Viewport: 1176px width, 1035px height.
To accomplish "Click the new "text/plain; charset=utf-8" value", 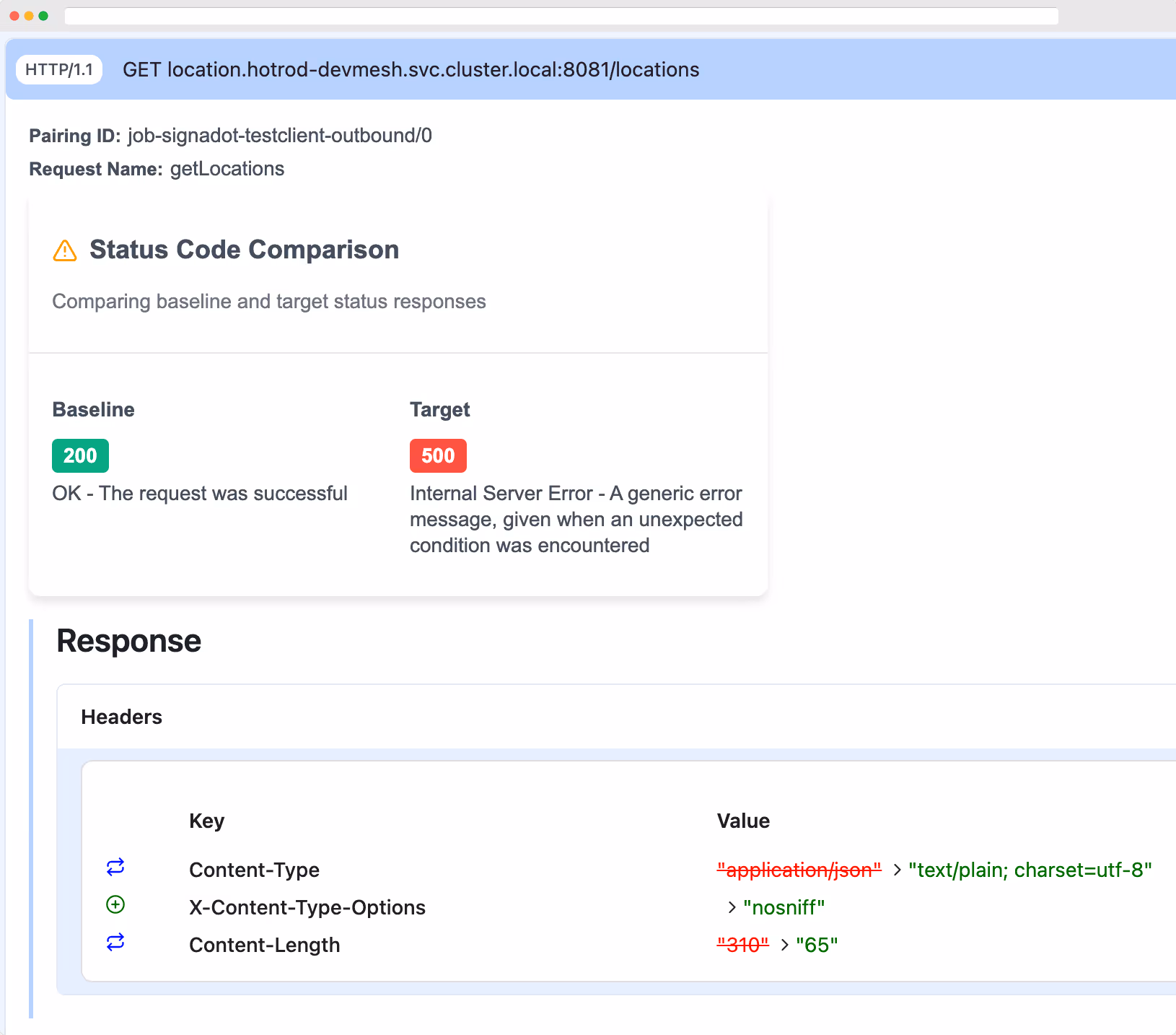I will coord(1030,870).
